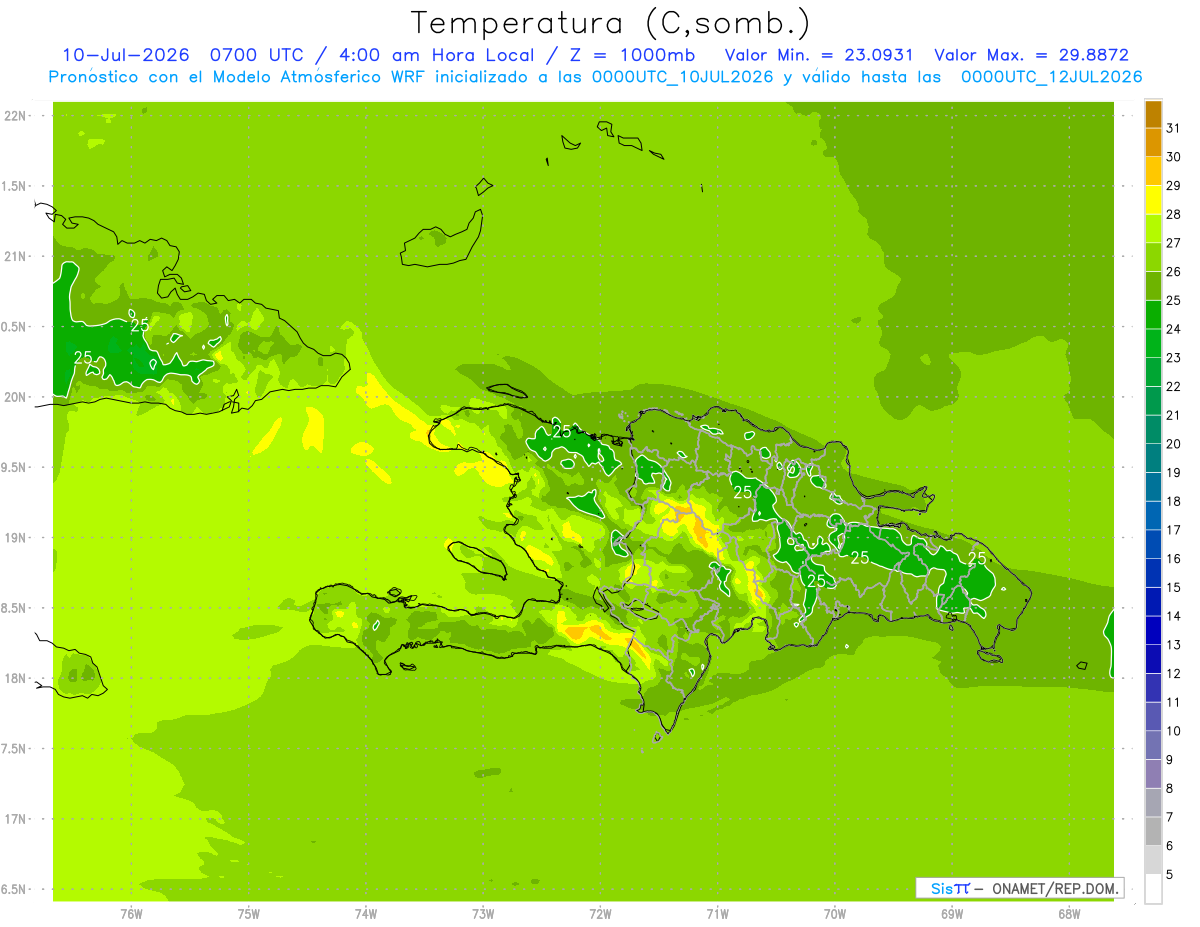The width and height of the screenshot is (1200, 927).
Task: Click the legend value '5'
Action: [1170, 875]
